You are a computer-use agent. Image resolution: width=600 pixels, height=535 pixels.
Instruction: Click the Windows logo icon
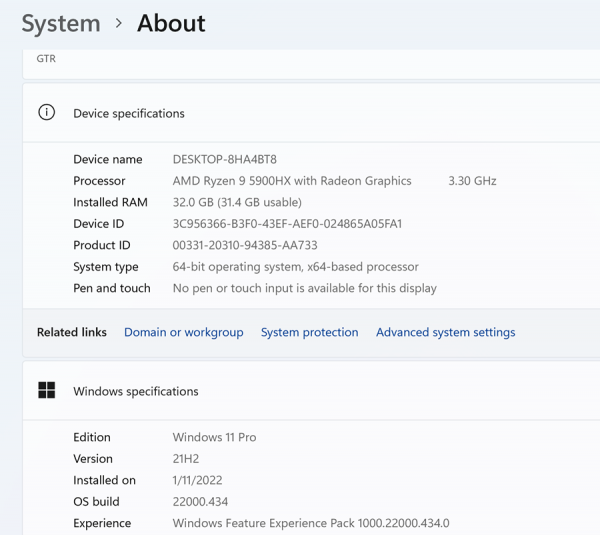coord(46,391)
